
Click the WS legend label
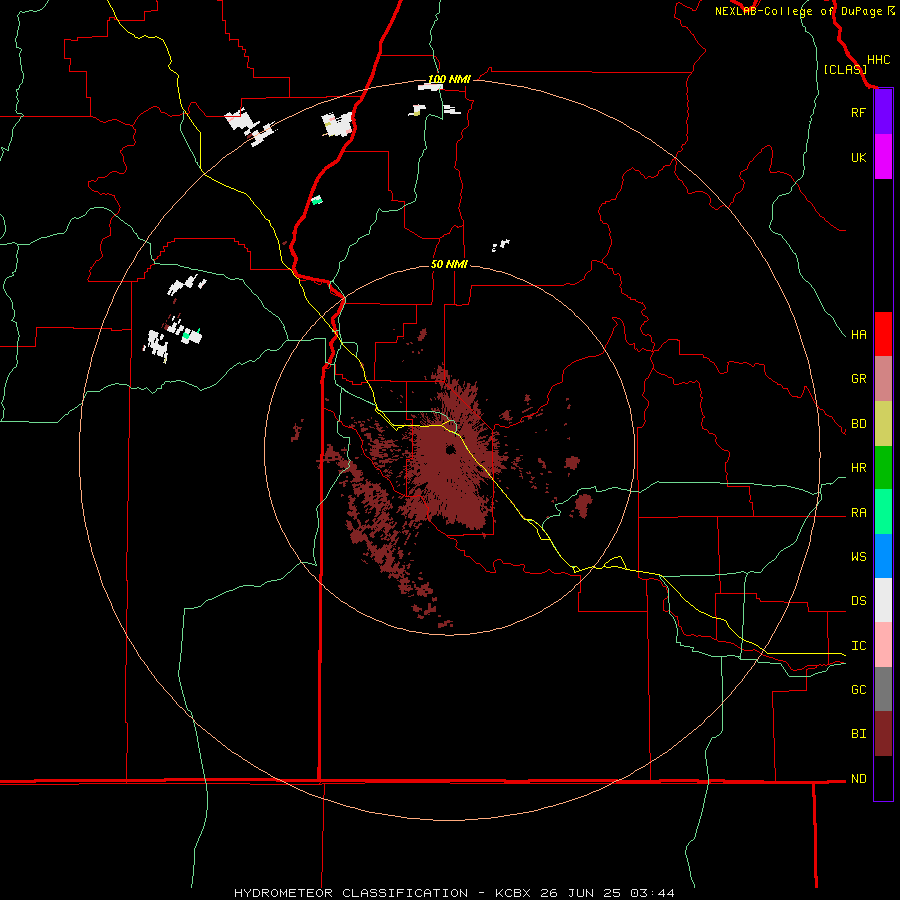pyautogui.click(x=858, y=557)
